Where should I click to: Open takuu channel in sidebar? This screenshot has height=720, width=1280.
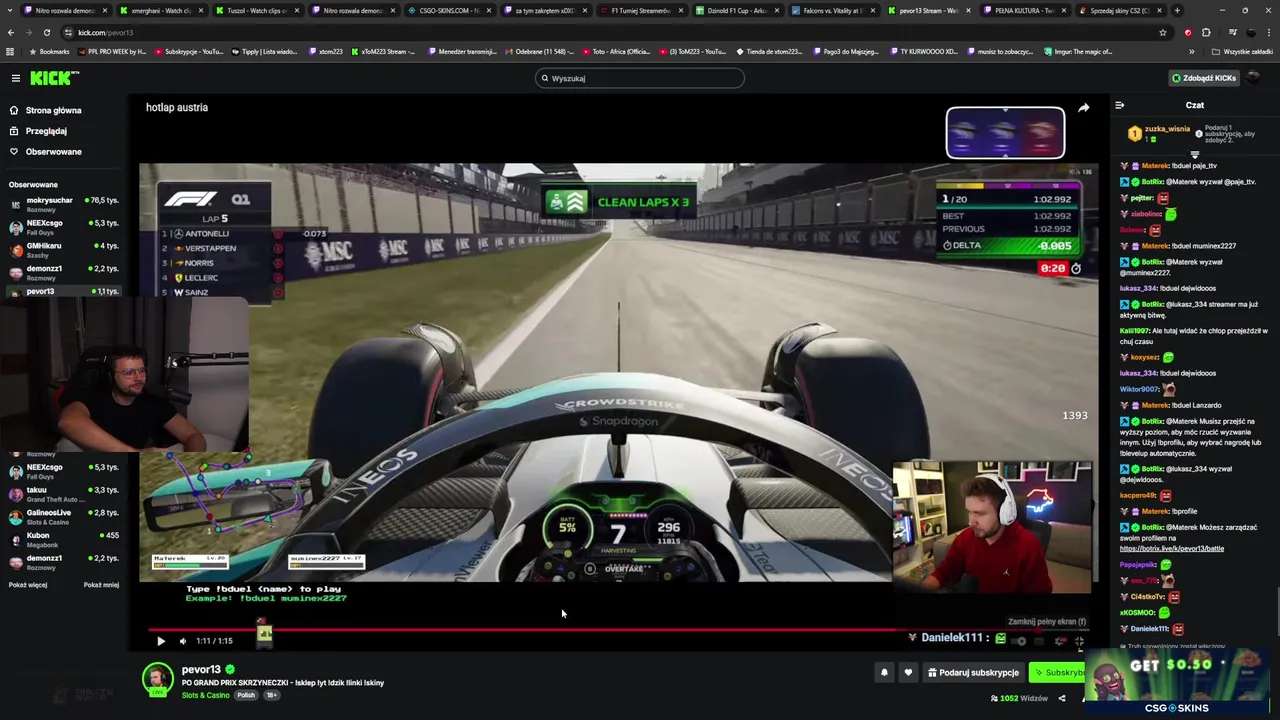(x=64, y=494)
